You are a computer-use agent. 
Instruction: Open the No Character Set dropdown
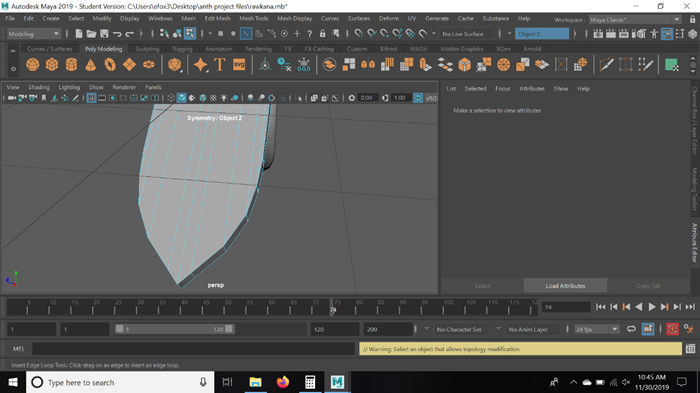tap(462, 329)
